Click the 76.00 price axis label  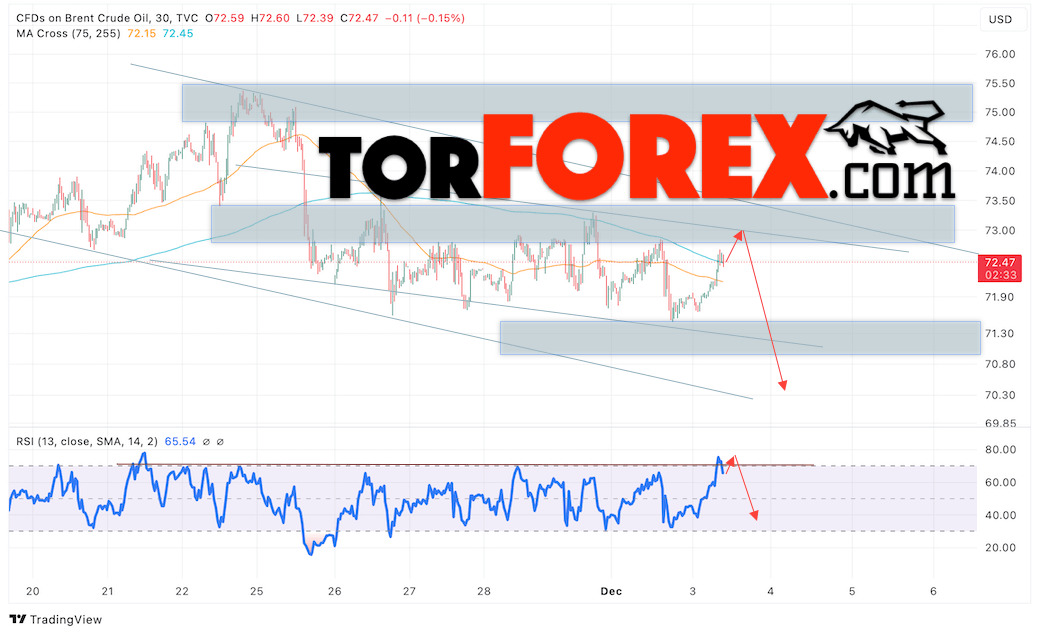tap(1000, 54)
